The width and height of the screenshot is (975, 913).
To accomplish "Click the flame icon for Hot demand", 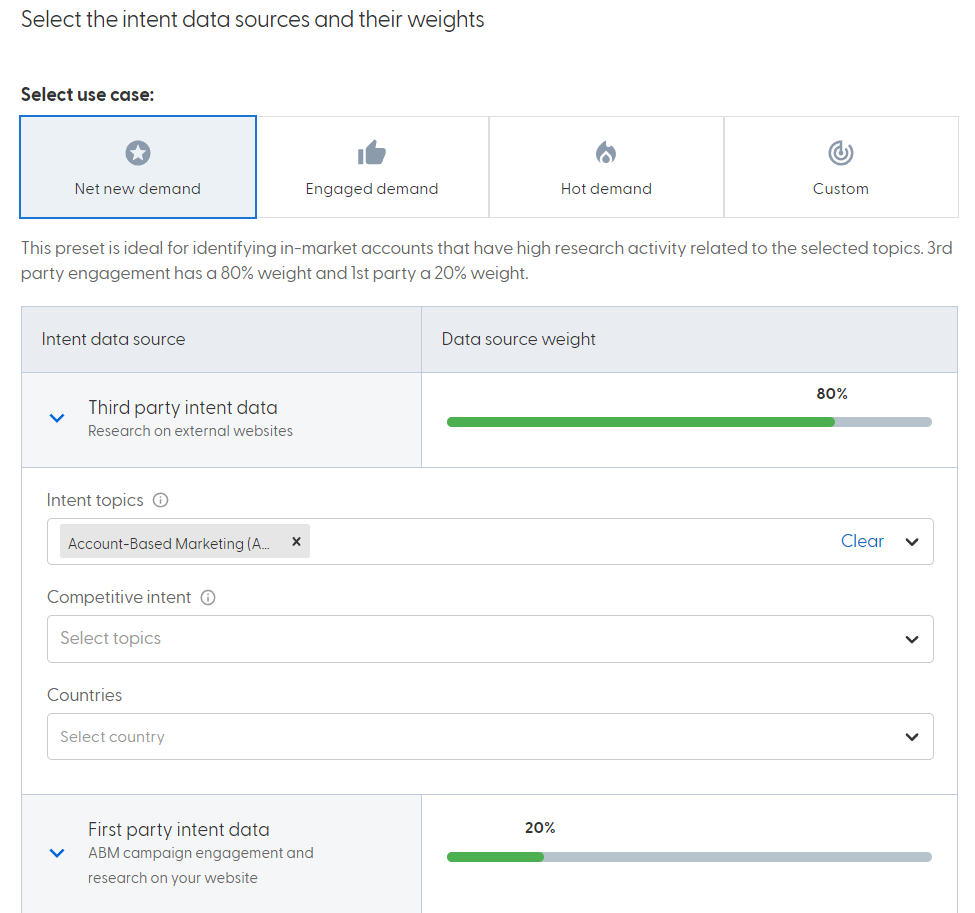I will [x=605, y=152].
